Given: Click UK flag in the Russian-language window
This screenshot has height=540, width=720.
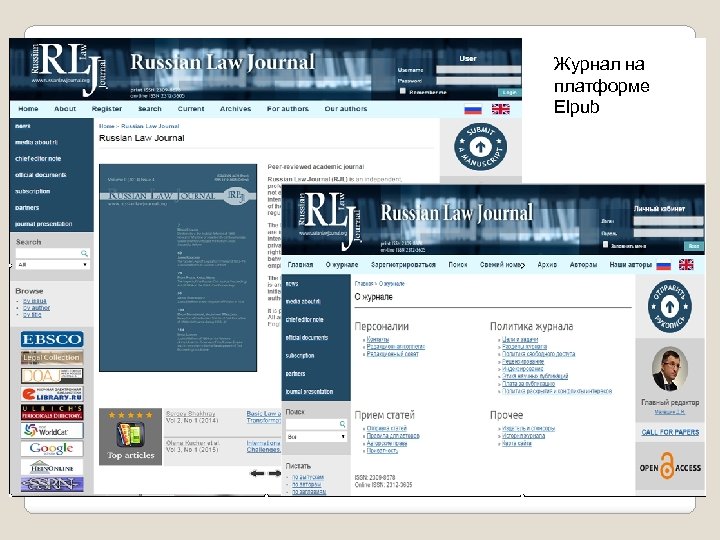Looking at the screenshot, I should pyautogui.click(x=686, y=265).
